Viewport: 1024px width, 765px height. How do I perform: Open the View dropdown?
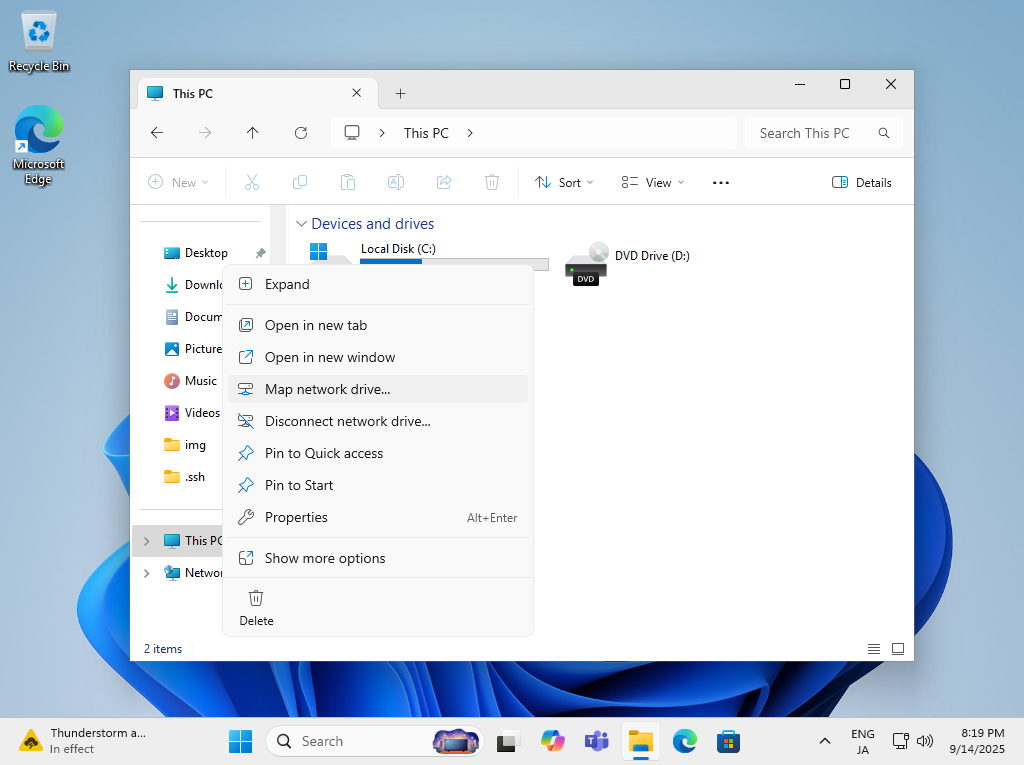[652, 183]
